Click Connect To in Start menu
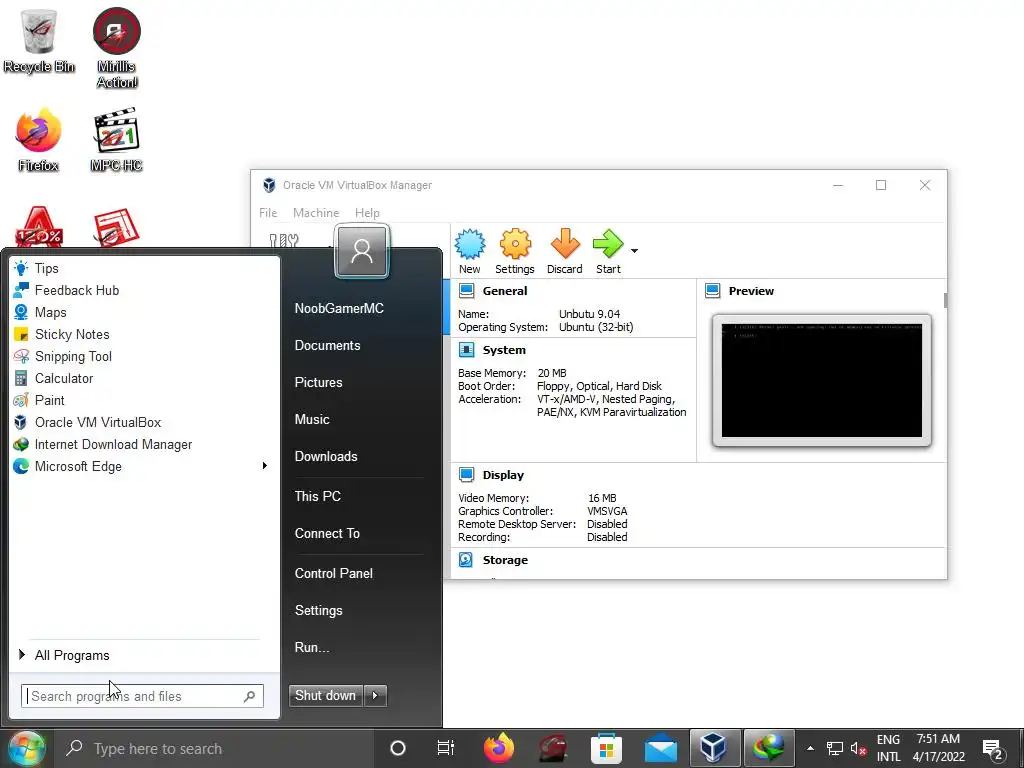This screenshot has height=768, width=1024. [x=327, y=534]
